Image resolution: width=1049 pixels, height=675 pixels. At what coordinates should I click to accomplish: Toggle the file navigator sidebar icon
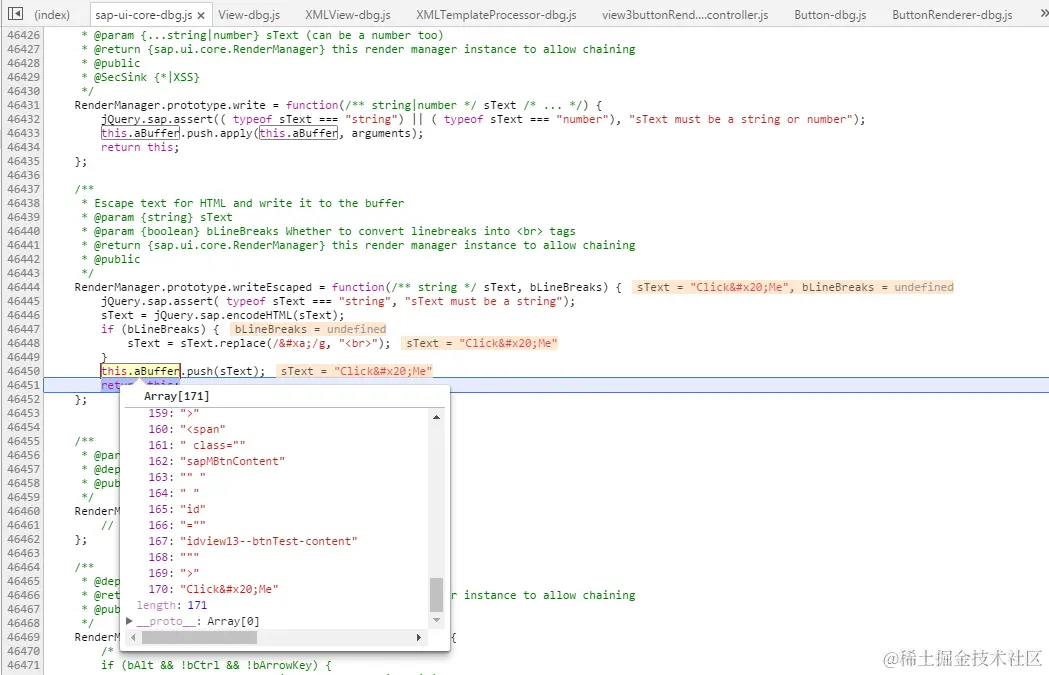point(15,13)
